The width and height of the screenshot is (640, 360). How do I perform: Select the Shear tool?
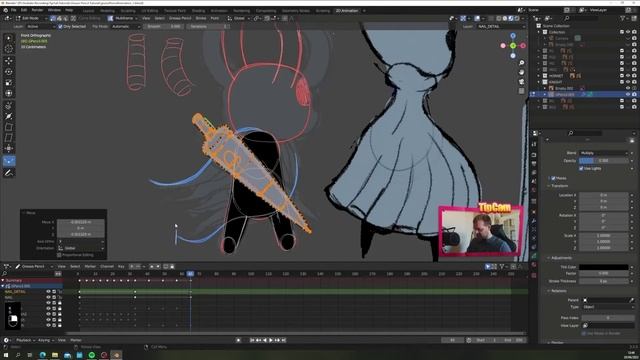(x=9, y=138)
